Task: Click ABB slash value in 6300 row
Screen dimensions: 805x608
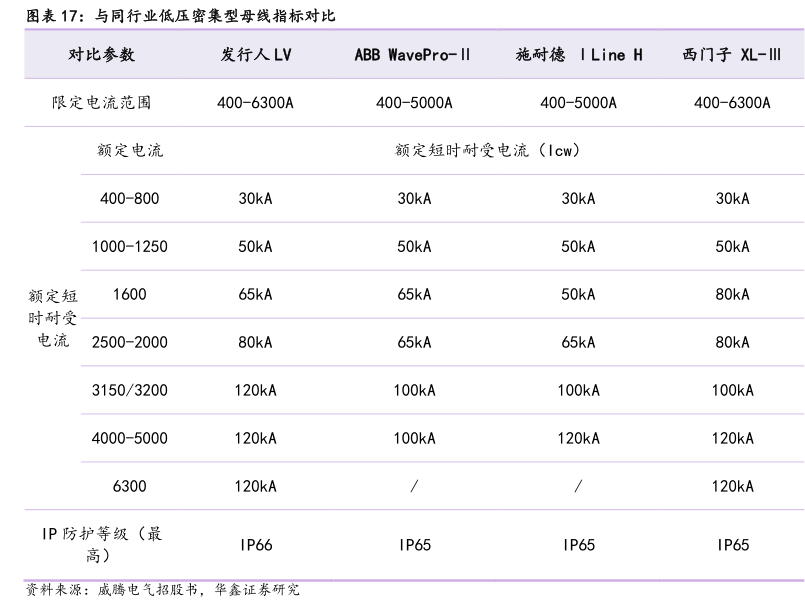Action: tap(414, 486)
